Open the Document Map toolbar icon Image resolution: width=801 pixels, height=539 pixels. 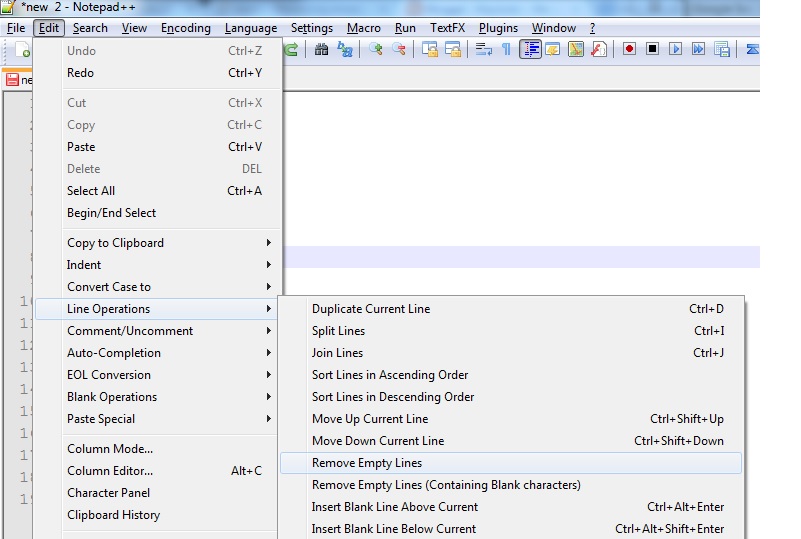pyautogui.click(x=576, y=50)
